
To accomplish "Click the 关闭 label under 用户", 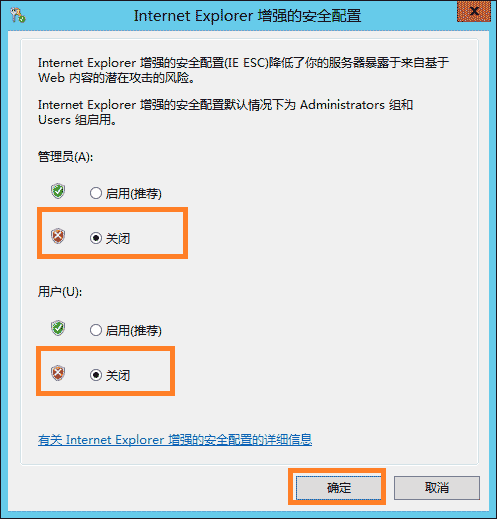I will pos(118,375).
